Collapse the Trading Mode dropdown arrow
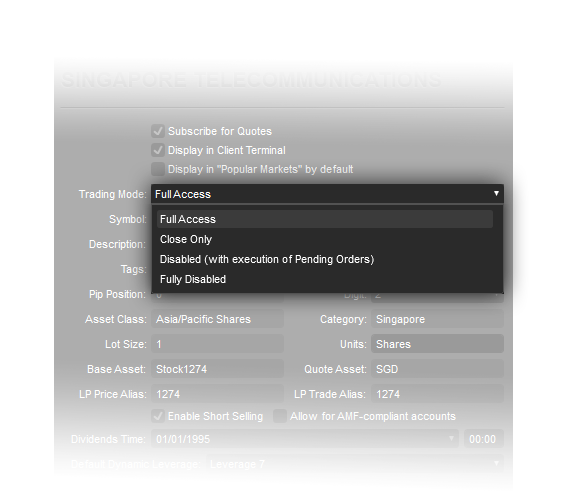Image resolution: width=580 pixels, height=492 pixels. [x=496, y=193]
